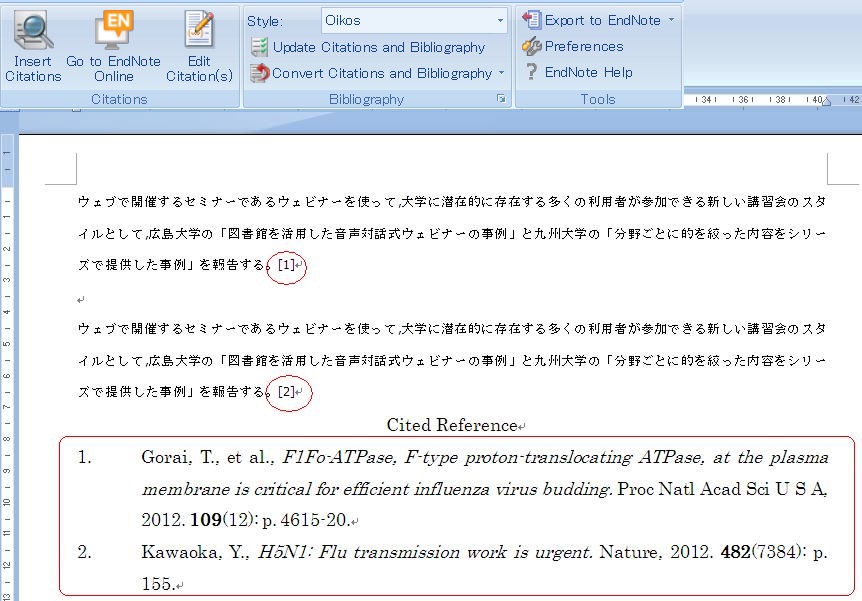Click the right indent marker on the ruler
862x601 pixels.
(x=825, y=101)
